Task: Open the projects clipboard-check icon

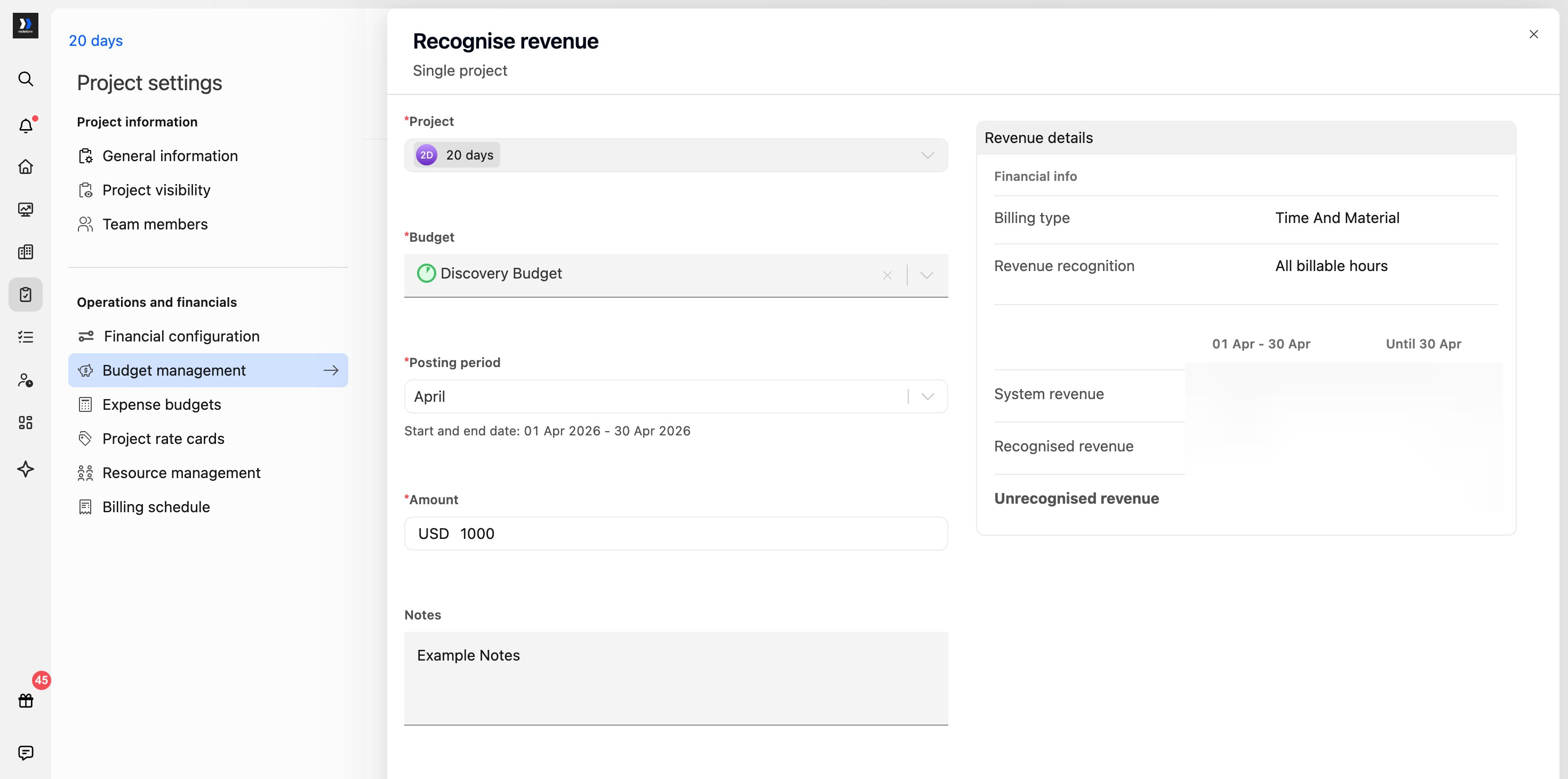Action: point(26,295)
